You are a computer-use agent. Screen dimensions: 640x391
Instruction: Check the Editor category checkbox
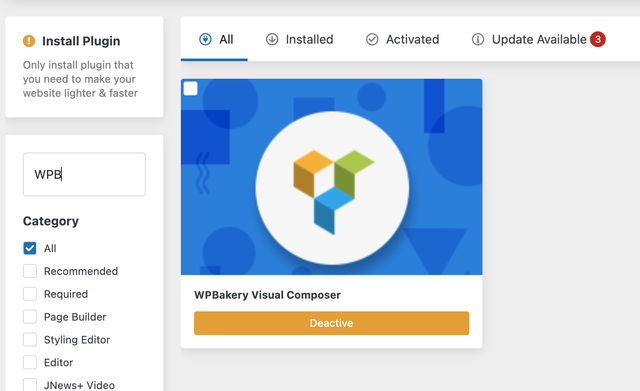(30, 362)
